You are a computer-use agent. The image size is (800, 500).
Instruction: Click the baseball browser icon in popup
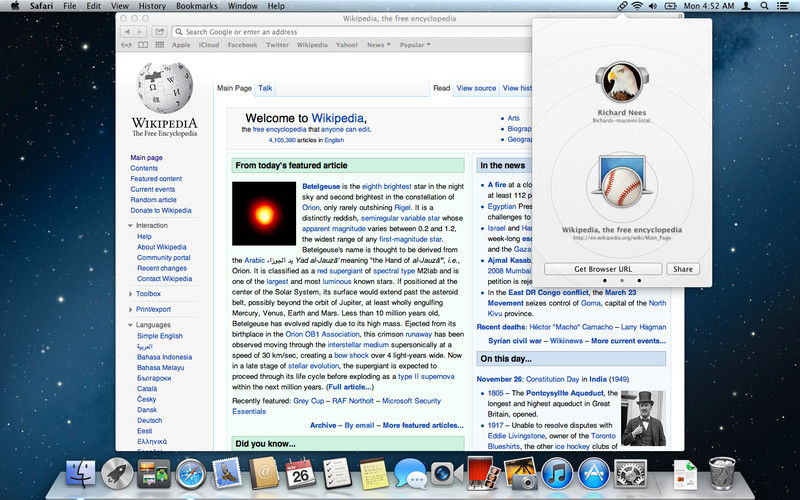point(622,183)
